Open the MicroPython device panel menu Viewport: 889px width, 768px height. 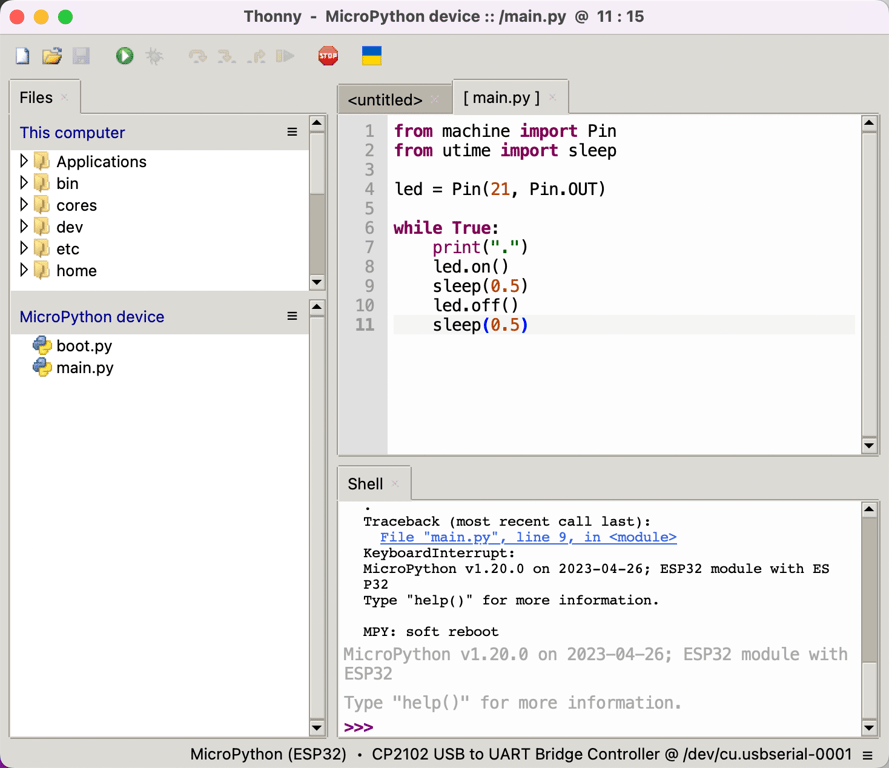tap(292, 316)
